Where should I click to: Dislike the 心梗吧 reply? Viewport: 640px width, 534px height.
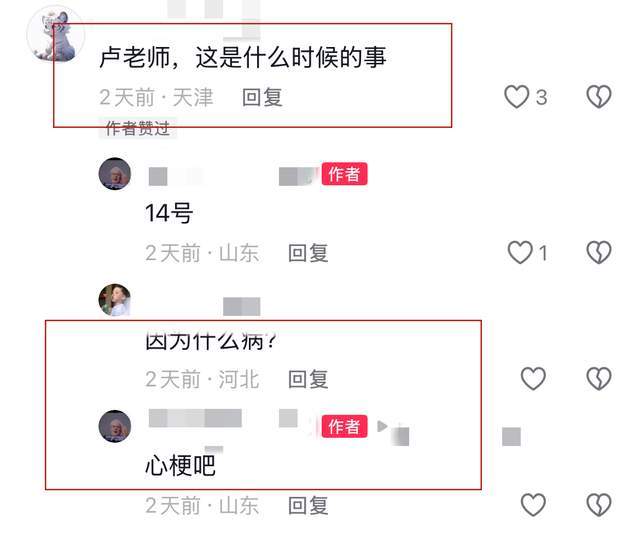click(x=599, y=505)
